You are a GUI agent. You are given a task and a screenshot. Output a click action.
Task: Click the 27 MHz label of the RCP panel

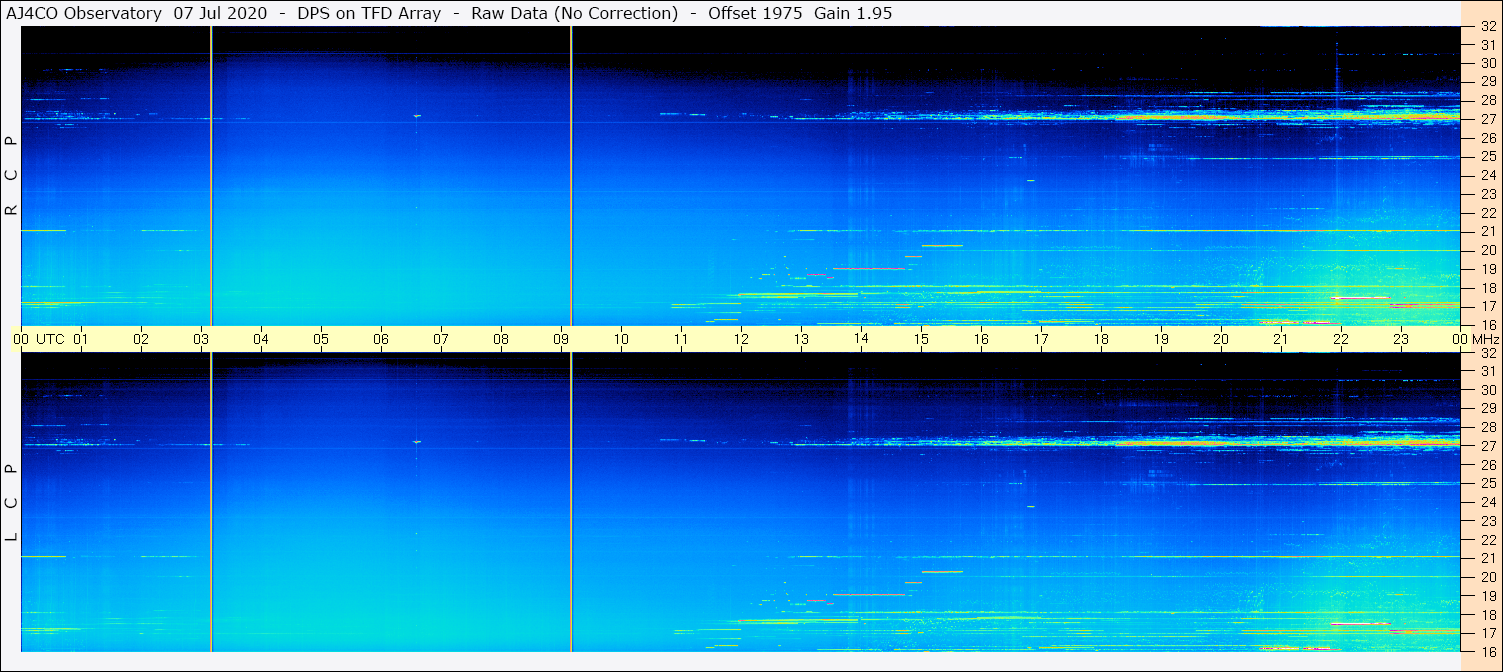(1488, 119)
